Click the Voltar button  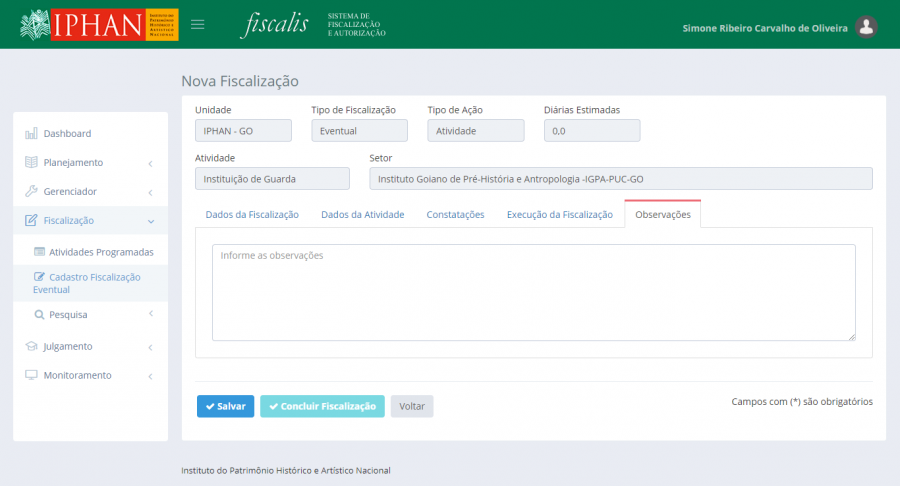(412, 406)
